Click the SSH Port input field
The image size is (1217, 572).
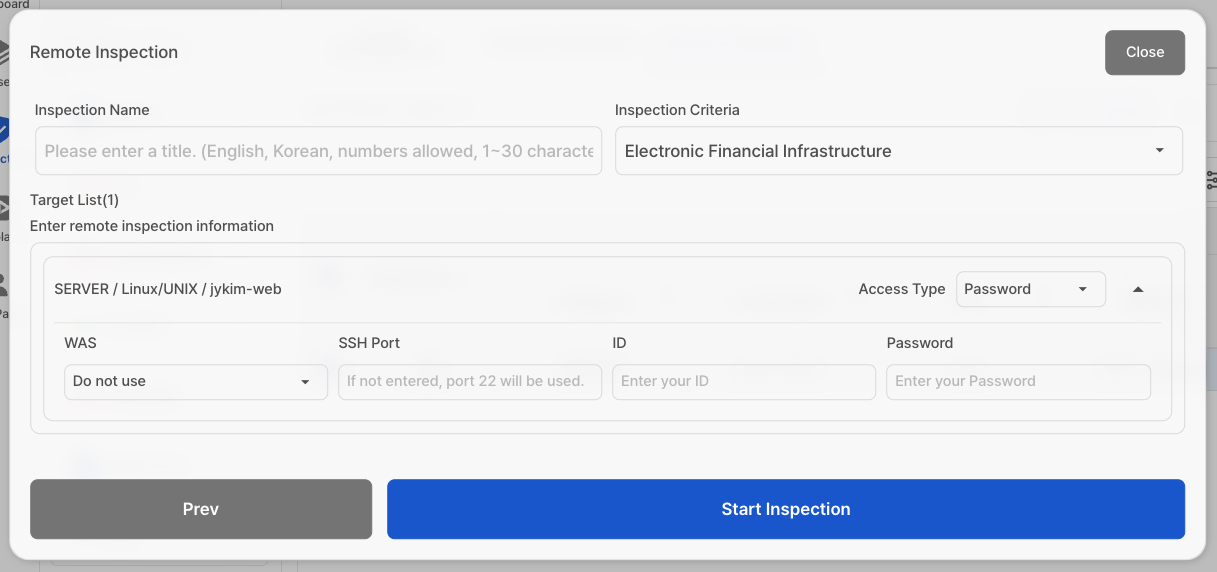[469, 382]
